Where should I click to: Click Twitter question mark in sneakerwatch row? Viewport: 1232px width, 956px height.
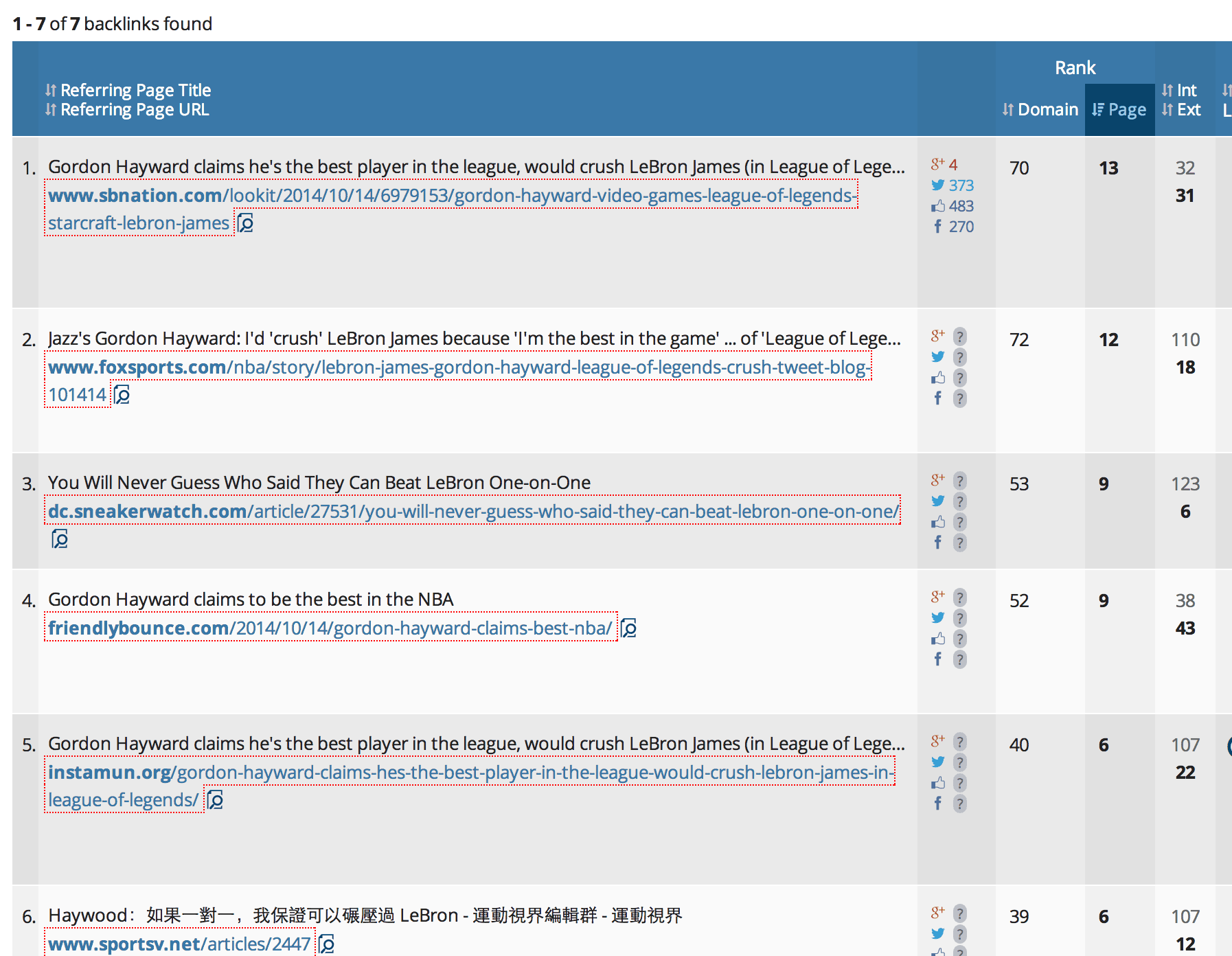click(x=960, y=501)
